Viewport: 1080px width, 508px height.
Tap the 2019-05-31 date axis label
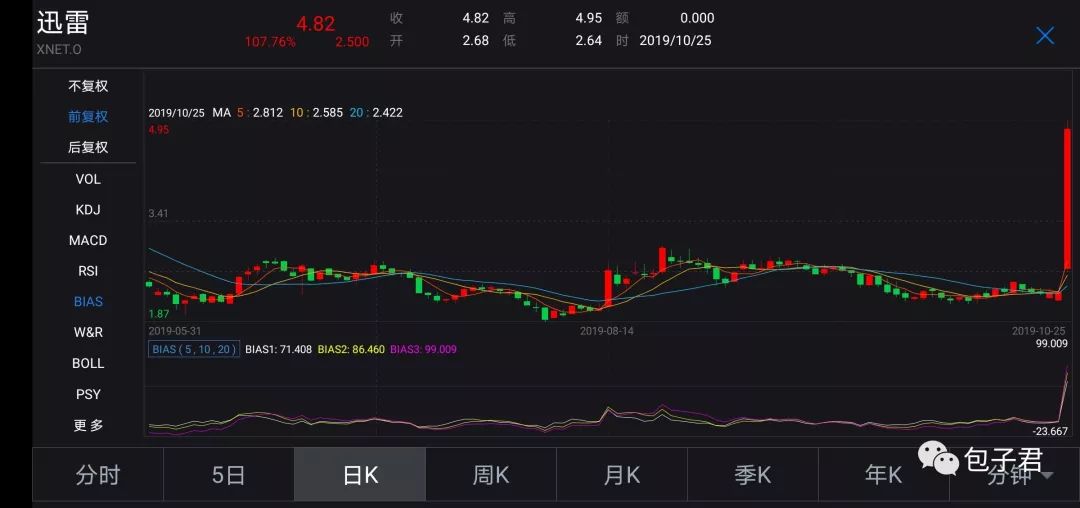pos(175,330)
